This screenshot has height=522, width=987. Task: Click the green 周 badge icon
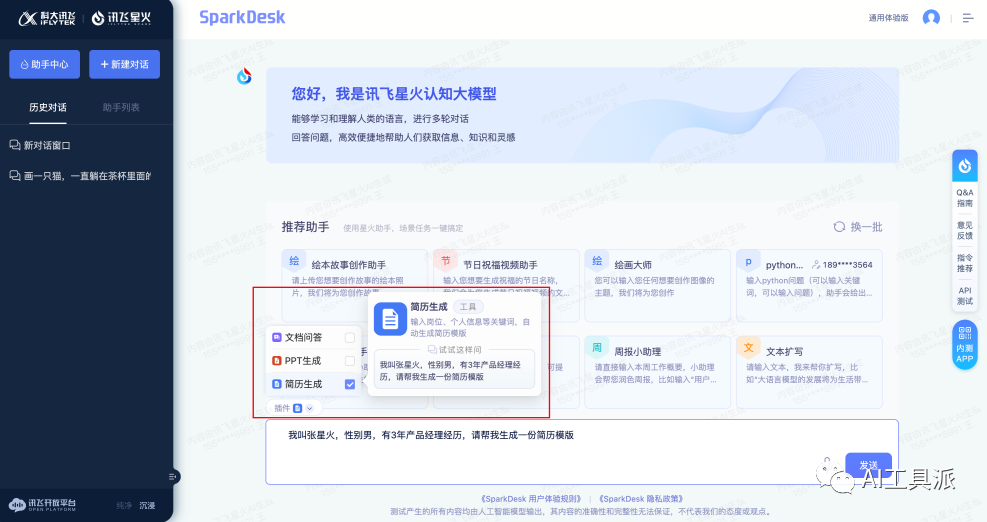597,348
